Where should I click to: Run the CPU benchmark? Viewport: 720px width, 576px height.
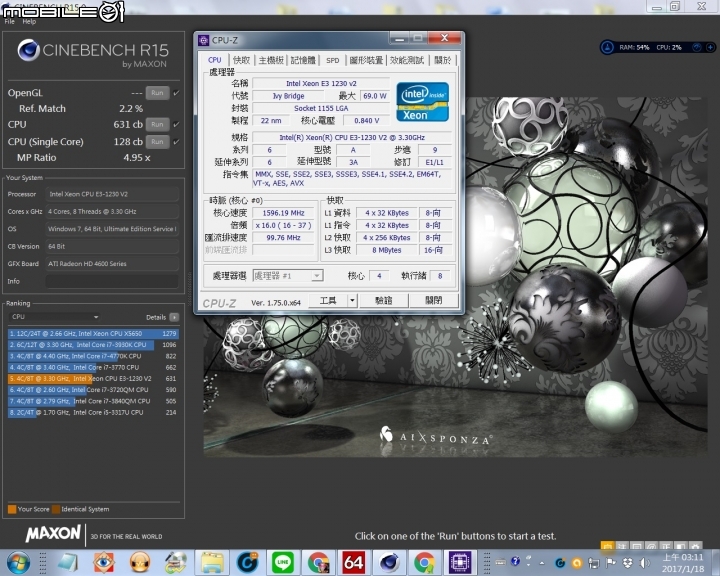(x=158, y=124)
